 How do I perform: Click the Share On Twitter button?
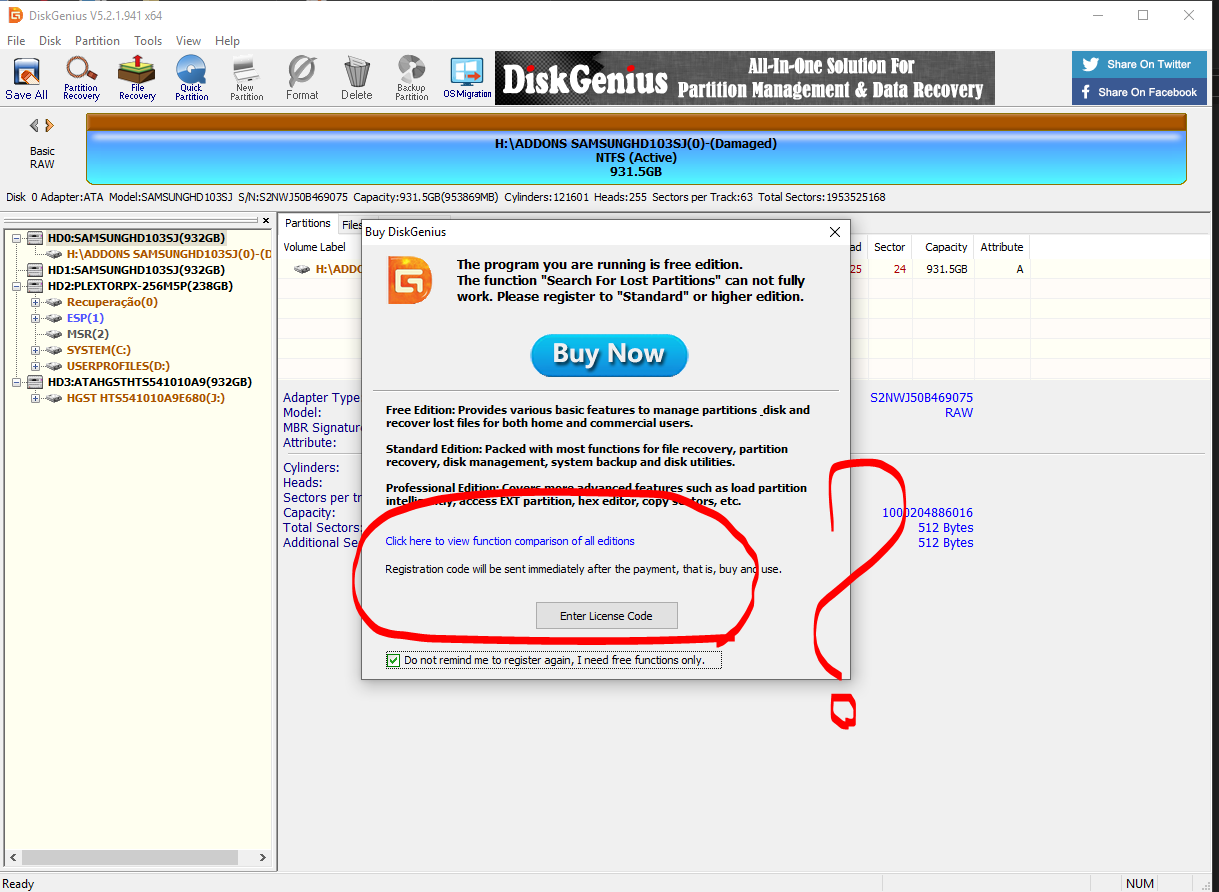tap(1138, 64)
